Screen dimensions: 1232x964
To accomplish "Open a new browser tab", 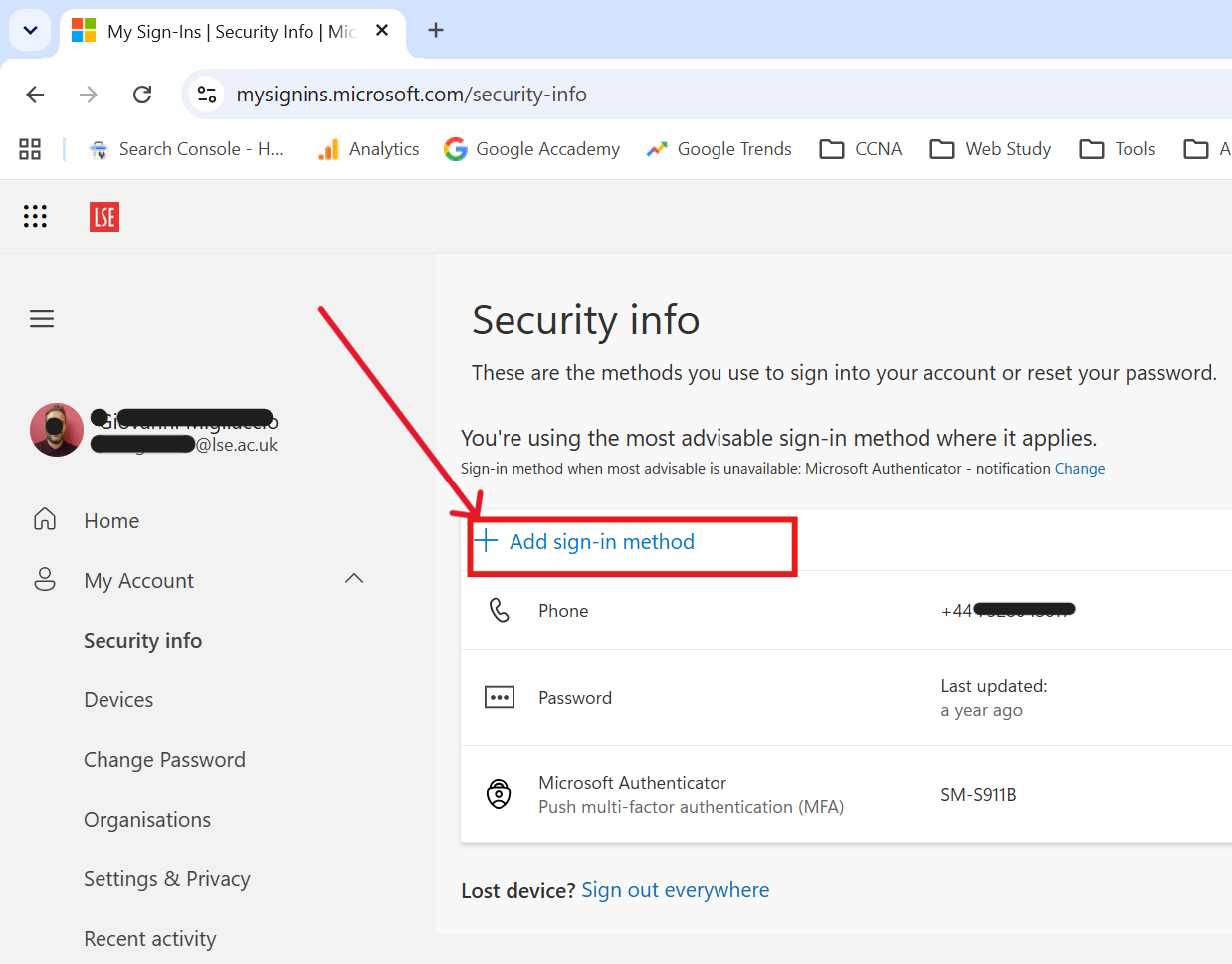I will click(436, 30).
